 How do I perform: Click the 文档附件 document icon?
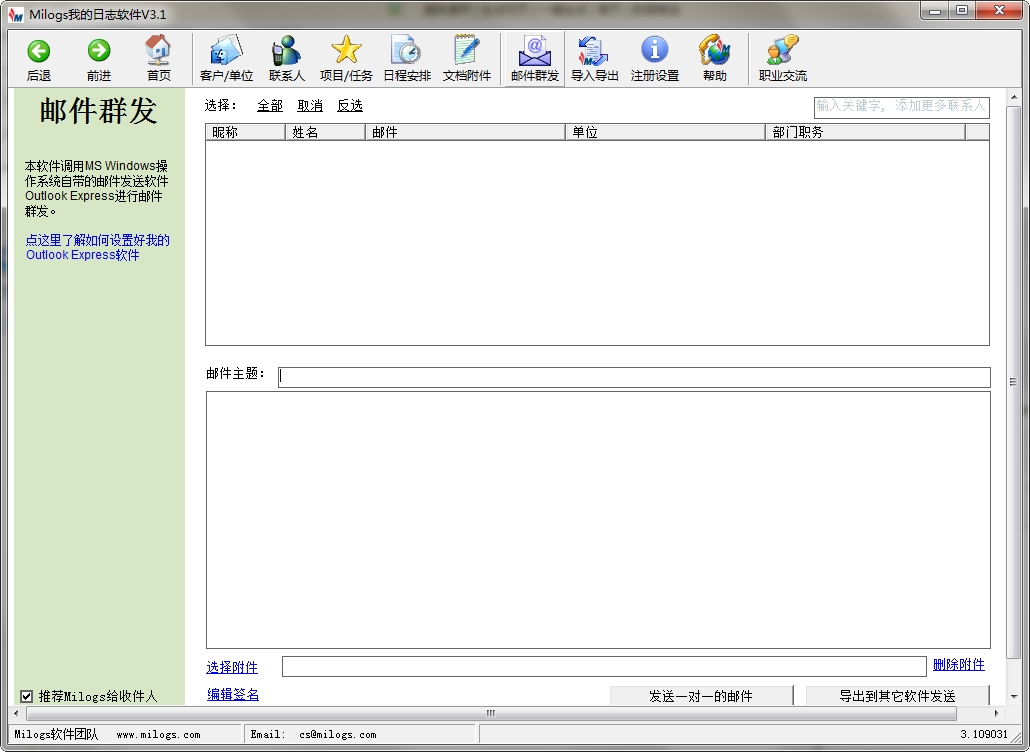pos(466,57)
